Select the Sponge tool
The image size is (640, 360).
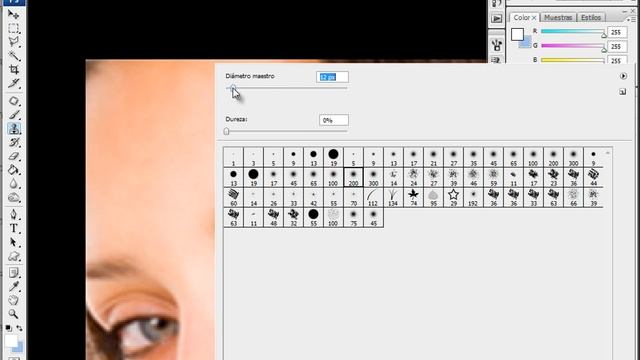14,198
